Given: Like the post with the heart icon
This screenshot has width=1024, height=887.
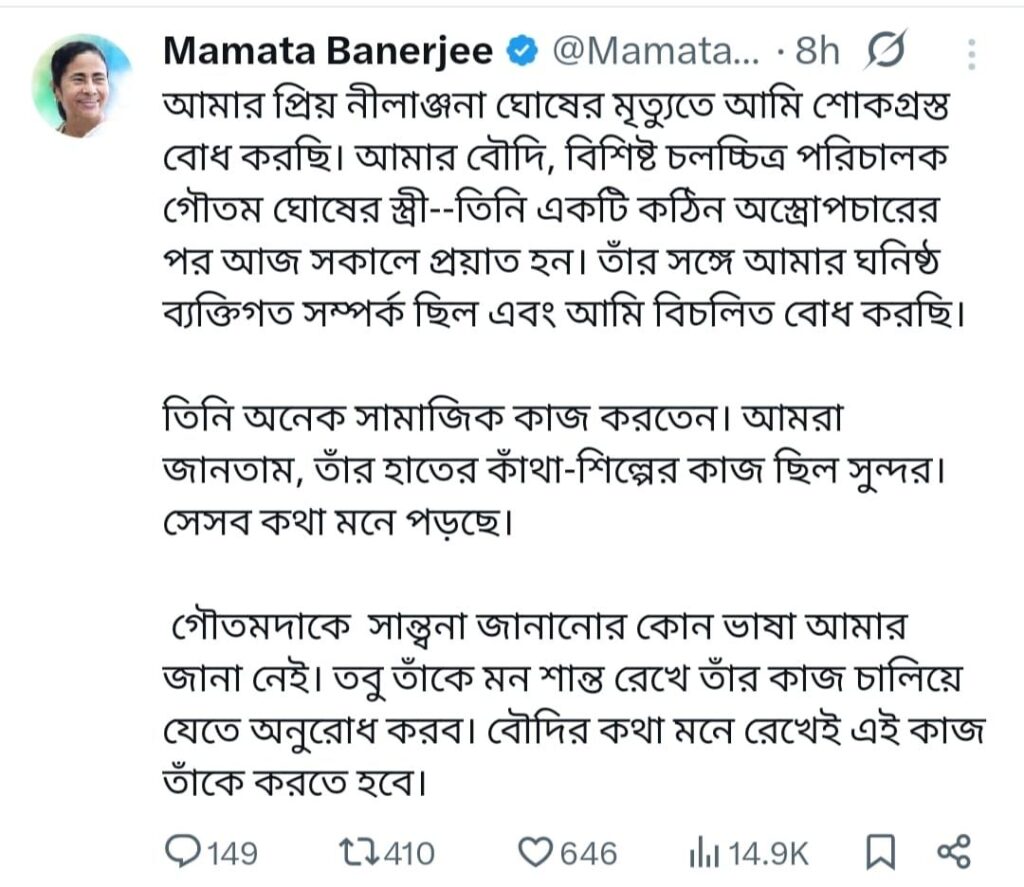Looking at the screenshot, I should pyautogui.click(x=538, y=852).
